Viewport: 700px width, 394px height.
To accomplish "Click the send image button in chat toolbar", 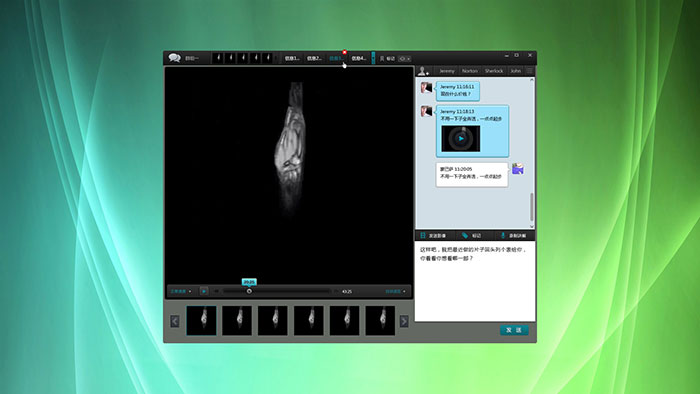I will (x=433, y=236).
